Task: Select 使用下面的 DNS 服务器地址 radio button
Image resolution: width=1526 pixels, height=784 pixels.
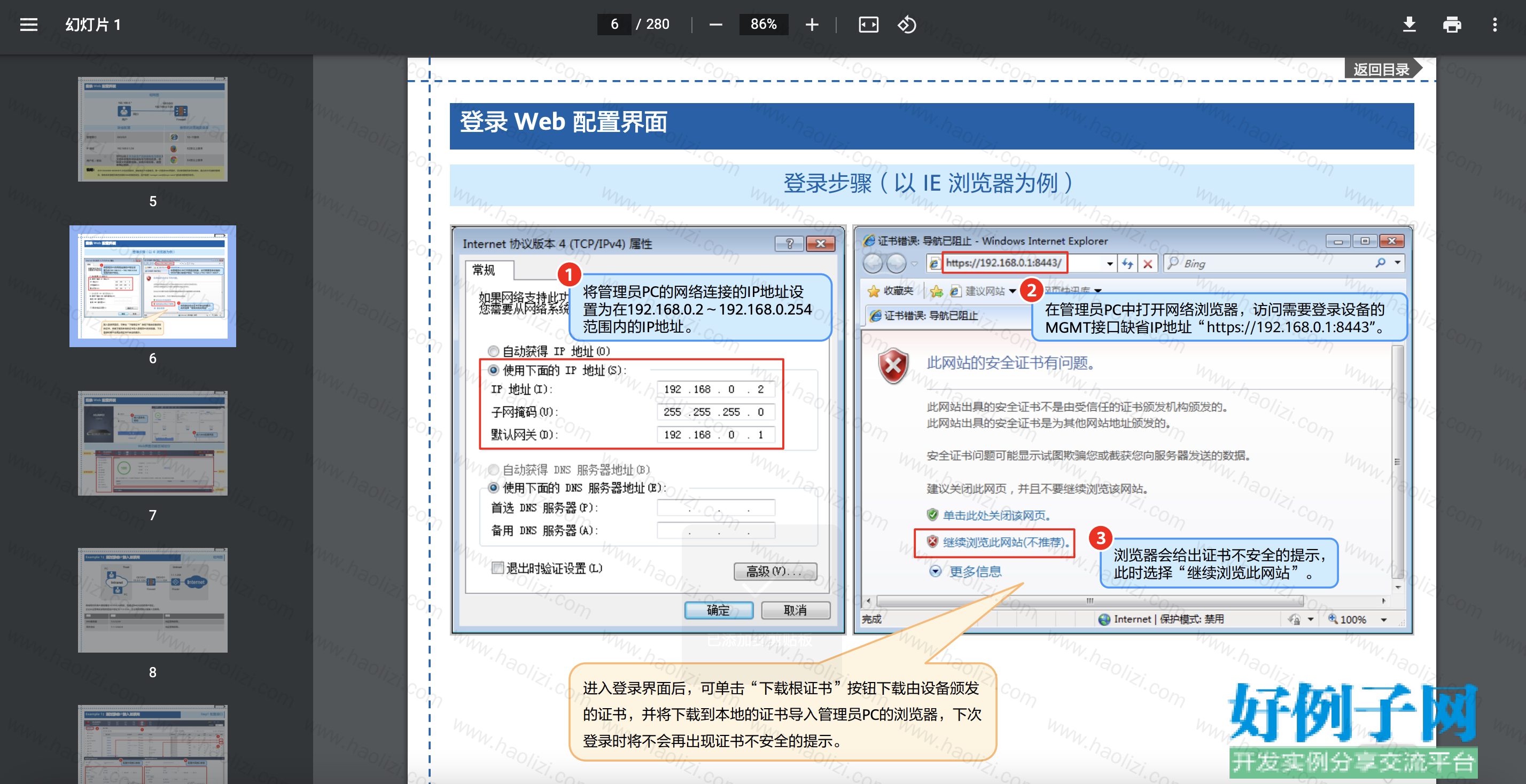Action: click(x=494, y=488)
